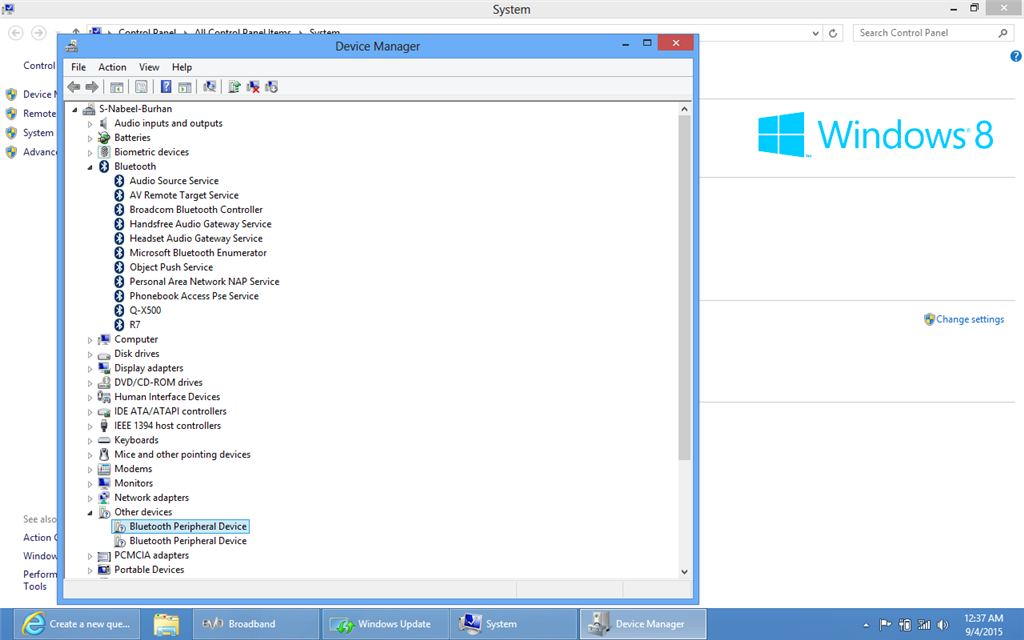Click the Bluetooth icon next to Q-X500

[x=119, y=310]
